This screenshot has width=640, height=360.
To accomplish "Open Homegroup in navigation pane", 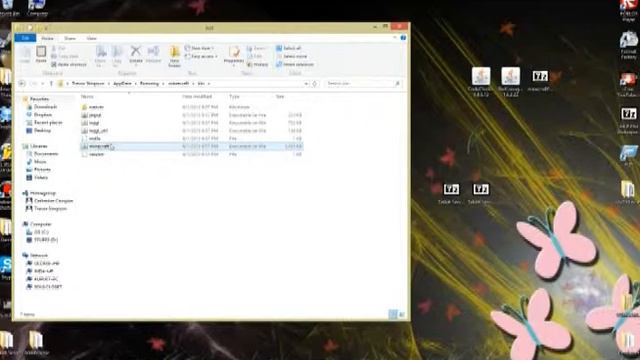I will (x=39, y=193).
